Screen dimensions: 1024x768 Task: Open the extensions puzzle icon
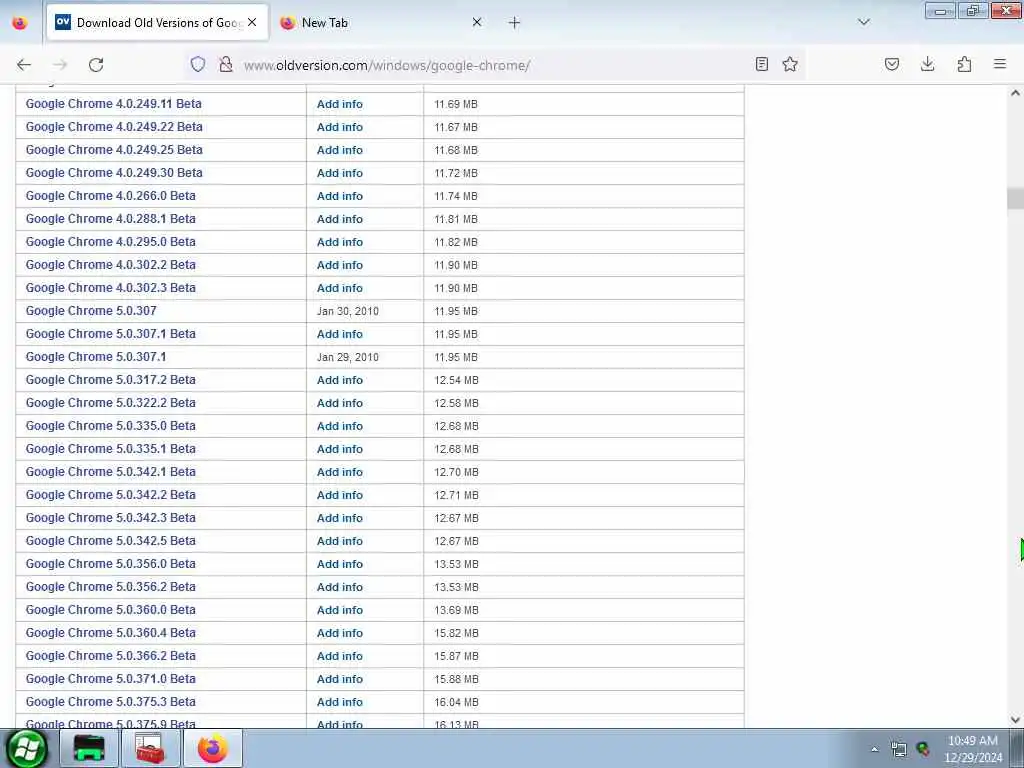[965, 64]
